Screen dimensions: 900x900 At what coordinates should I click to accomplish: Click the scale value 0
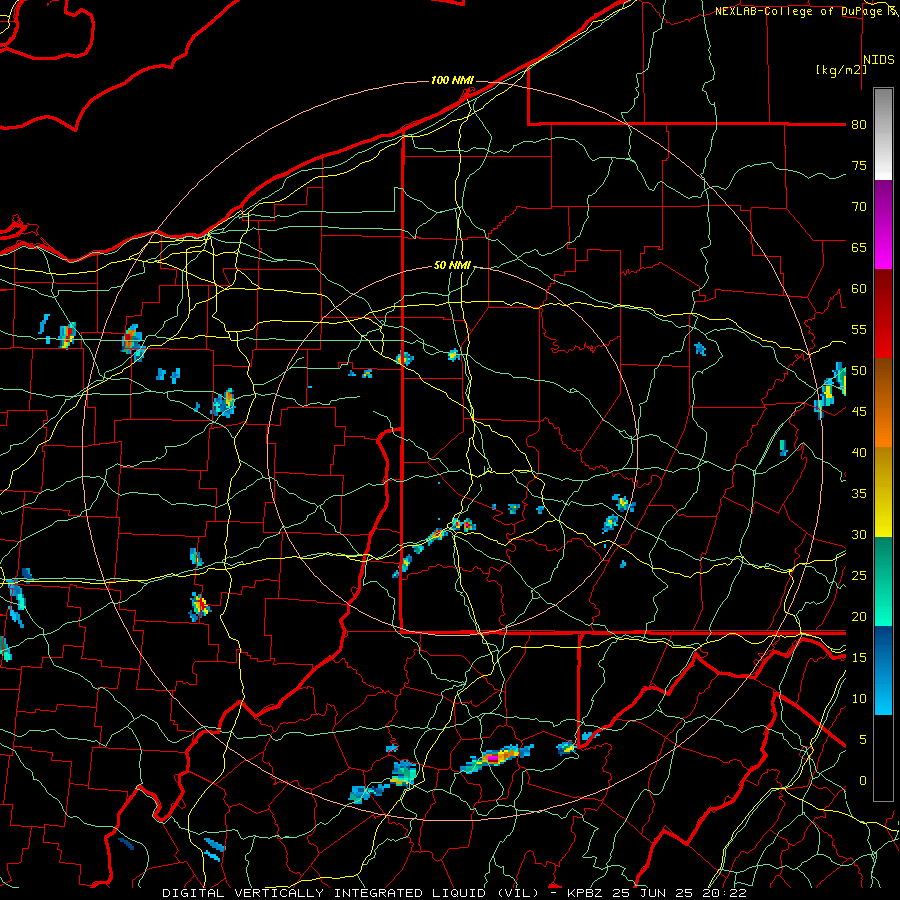point(863,781)
